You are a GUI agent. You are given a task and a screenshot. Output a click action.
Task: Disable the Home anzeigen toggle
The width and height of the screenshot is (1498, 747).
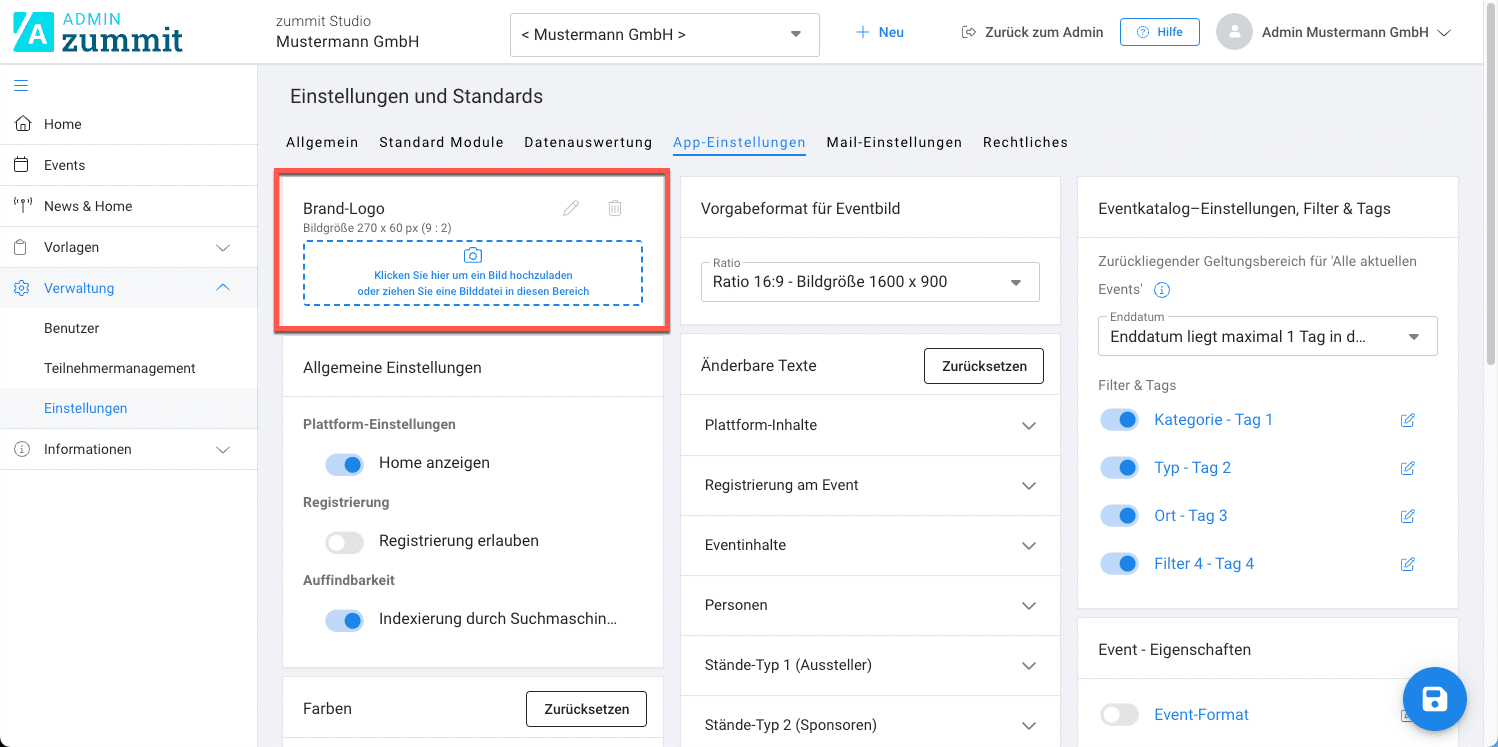(344, 464)
